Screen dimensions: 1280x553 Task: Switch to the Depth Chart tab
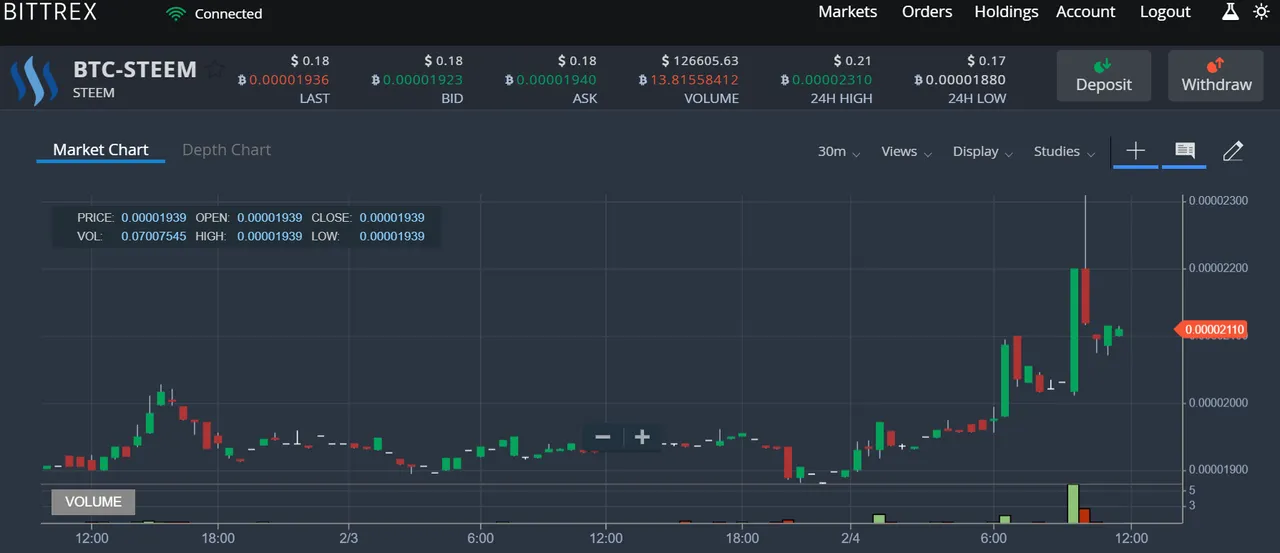coord(226,150)
